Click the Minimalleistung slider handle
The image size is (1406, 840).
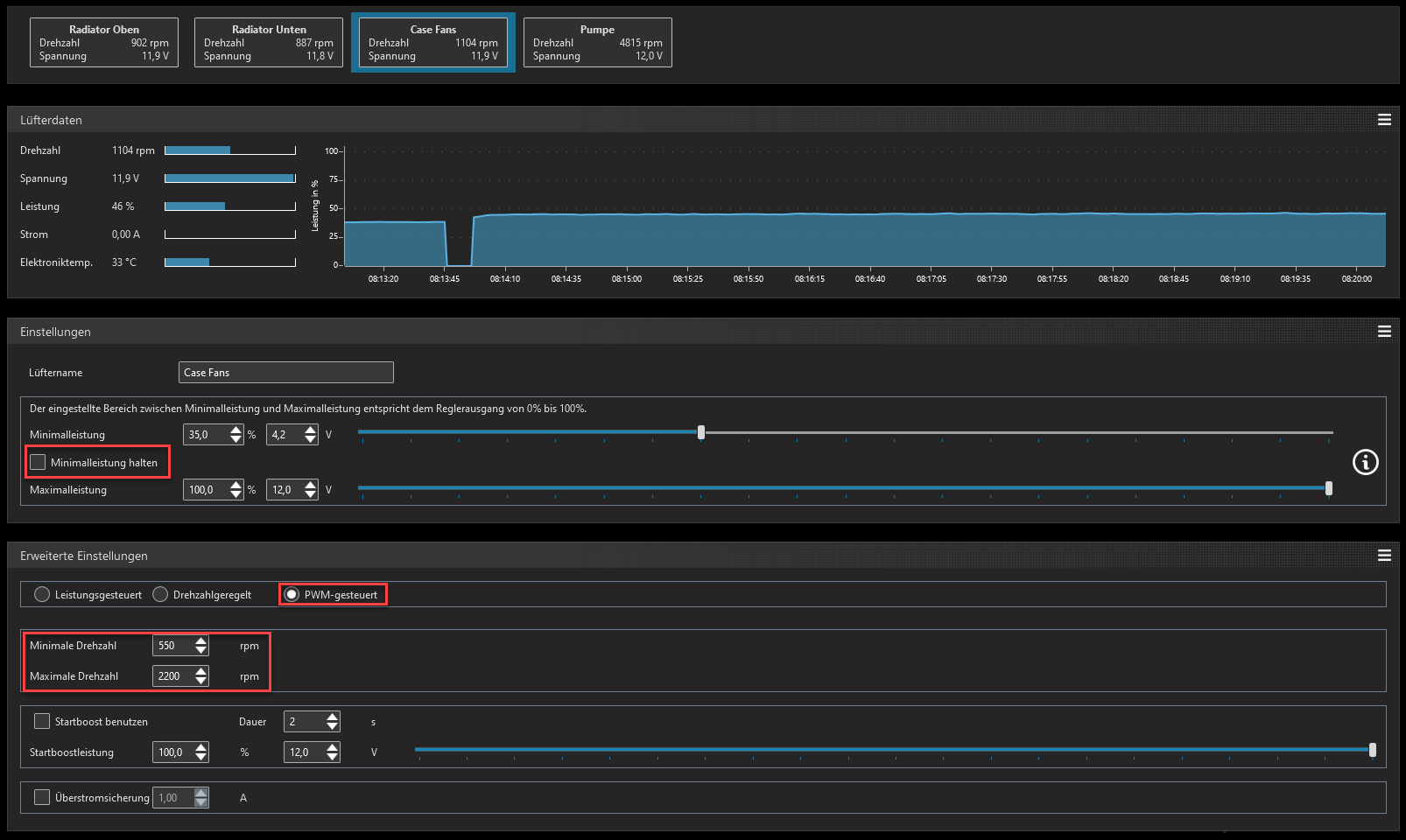tap(701, 432)
